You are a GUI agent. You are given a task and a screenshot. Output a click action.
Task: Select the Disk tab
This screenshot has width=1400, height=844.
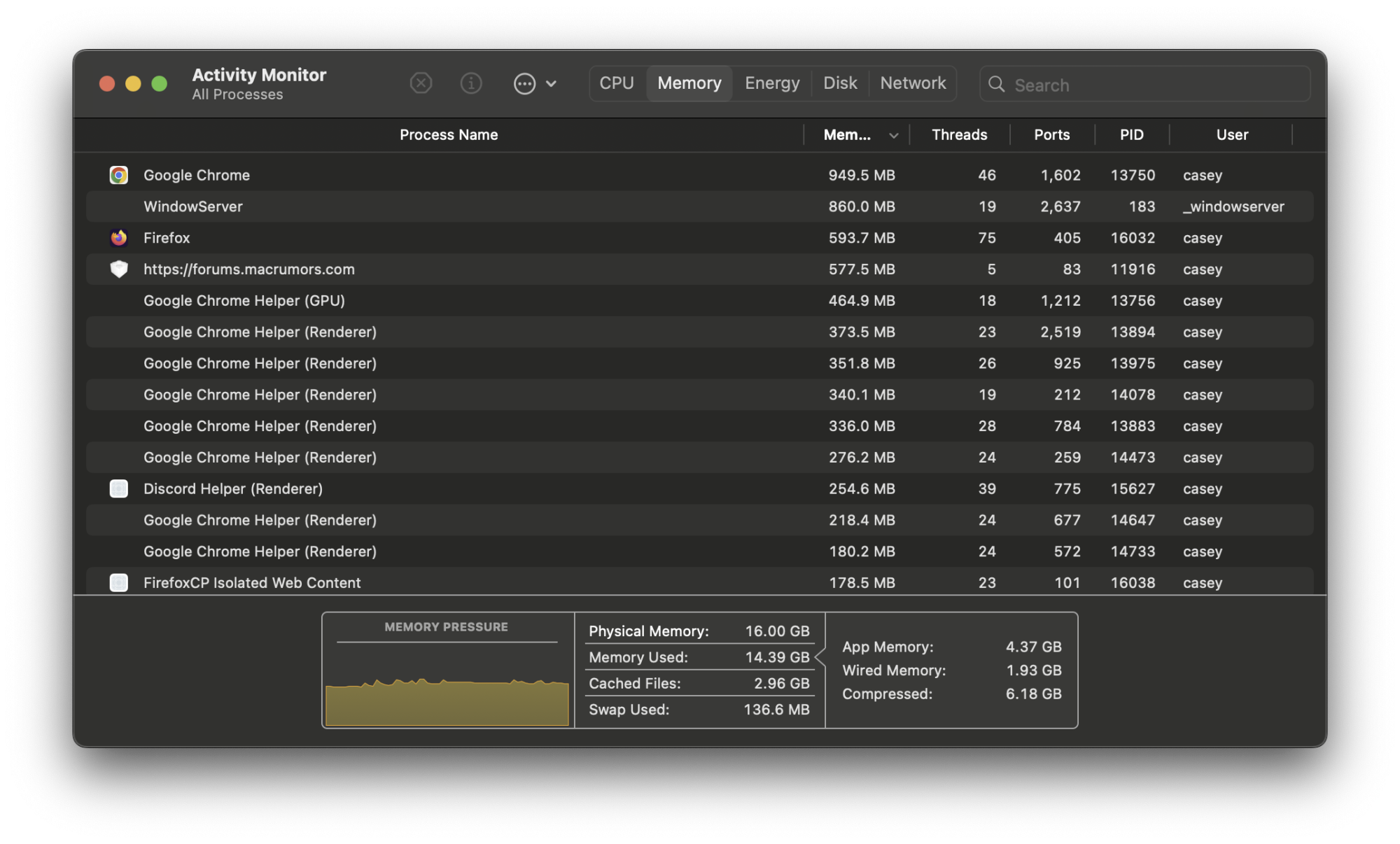pyautogui.click(x=839, y=83)
